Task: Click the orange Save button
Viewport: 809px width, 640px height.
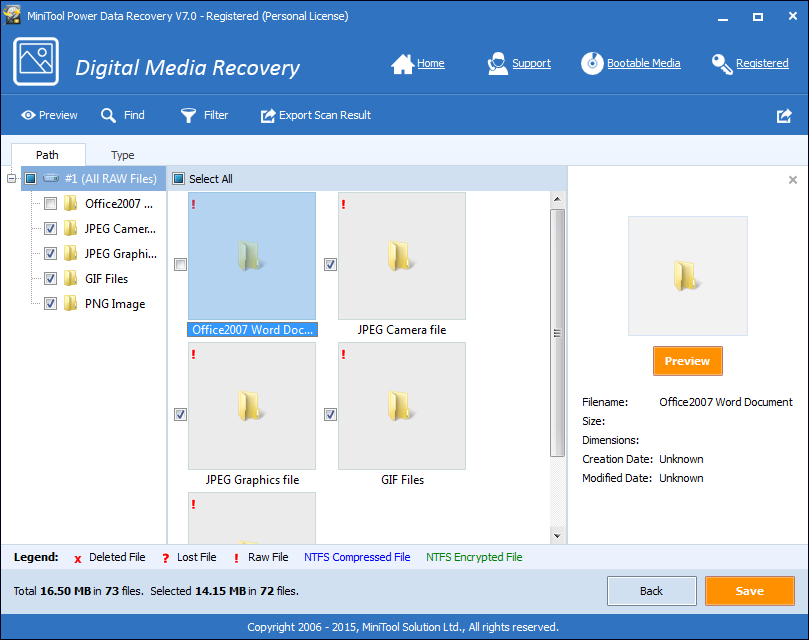Action: coord(750,591)
